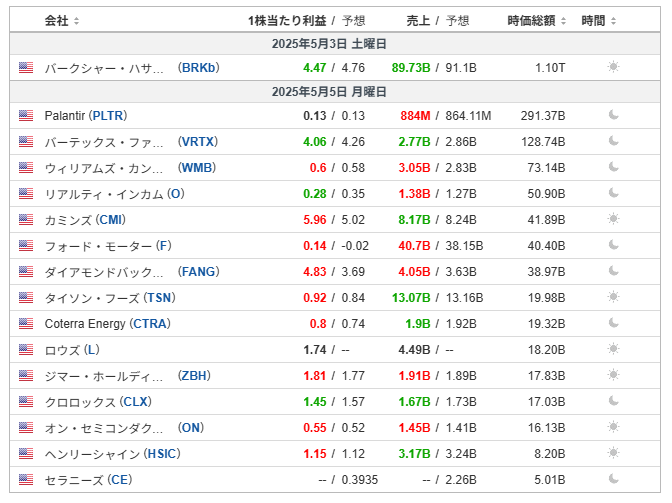Image resolution: width=672 pixels, height=503 pixels.
Task: Click sun icon in ON row
Action: click(613, 427)
